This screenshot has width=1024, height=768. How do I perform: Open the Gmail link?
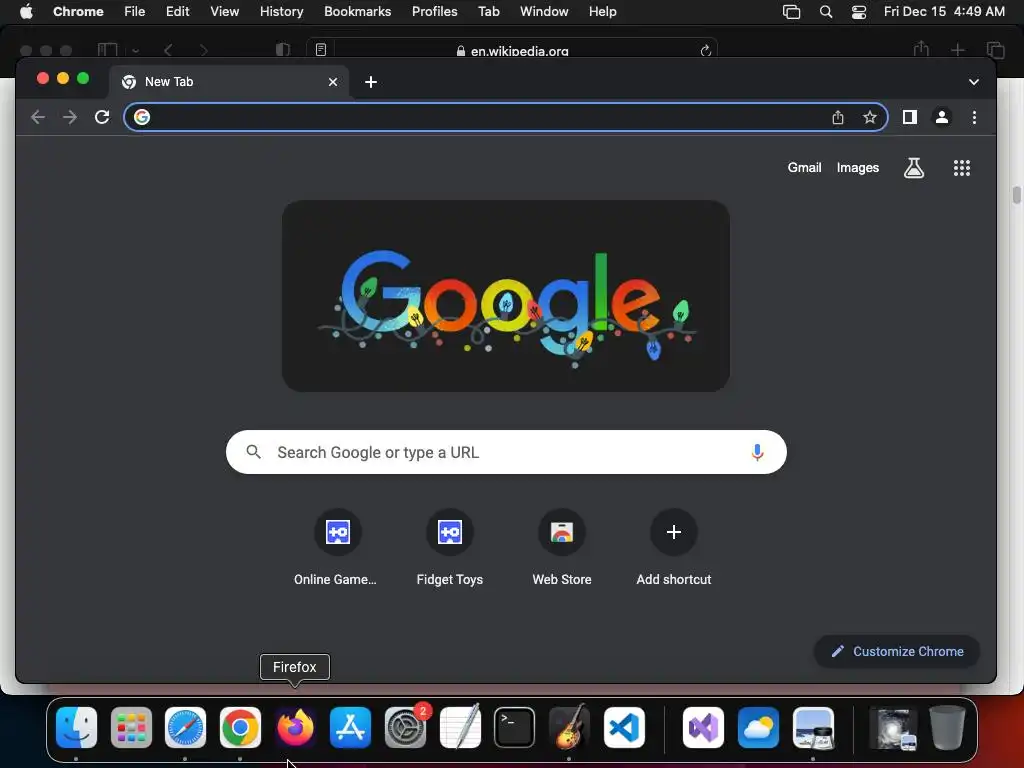tap(804, 168)
